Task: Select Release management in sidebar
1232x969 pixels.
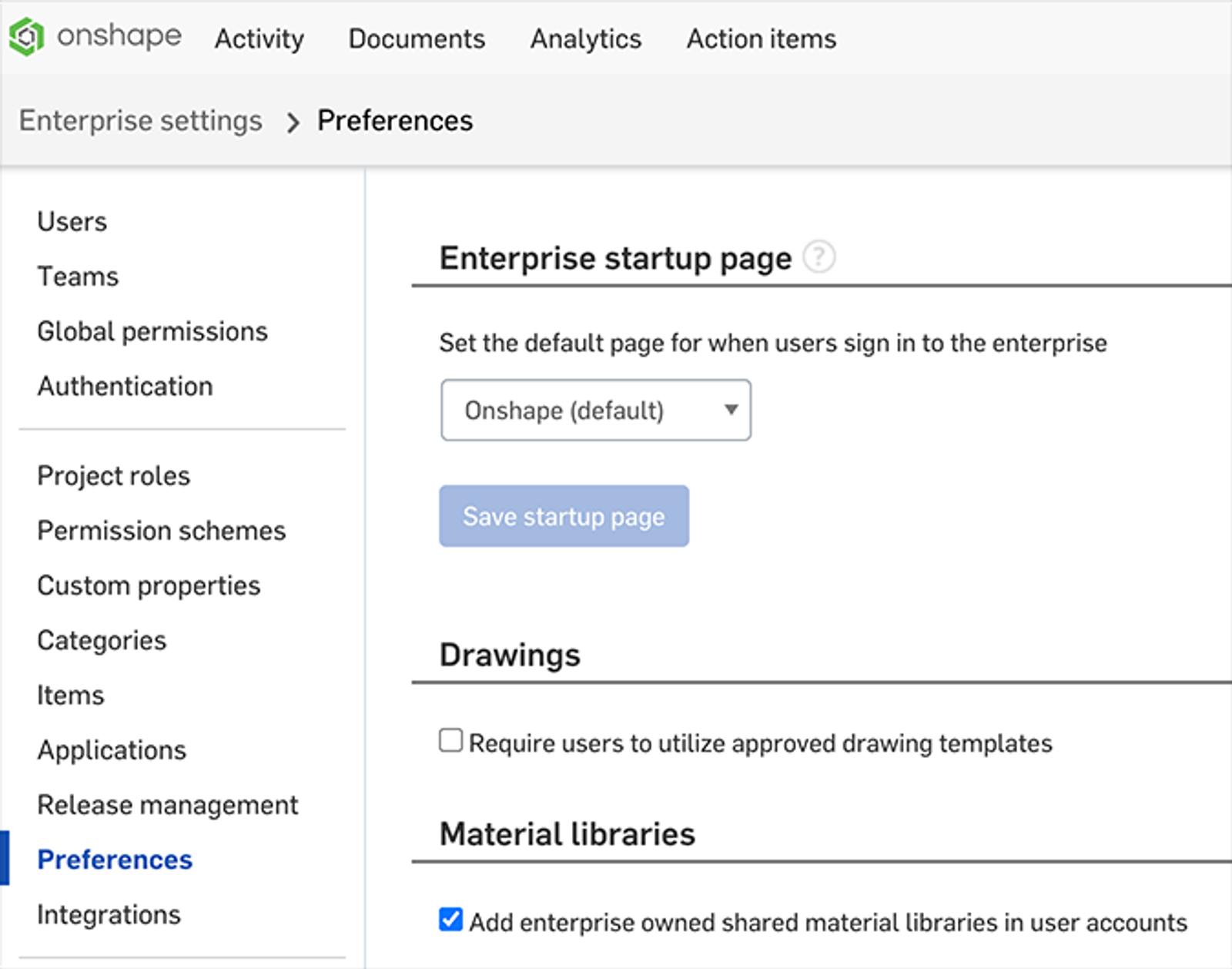Action: pyautogui.click(x=167, y=805)
